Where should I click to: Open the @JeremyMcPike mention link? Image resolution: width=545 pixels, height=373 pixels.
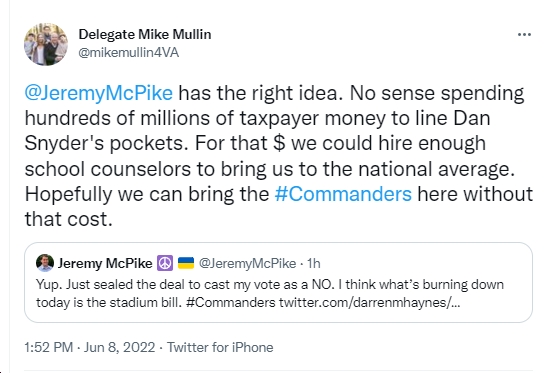point(98,93)
